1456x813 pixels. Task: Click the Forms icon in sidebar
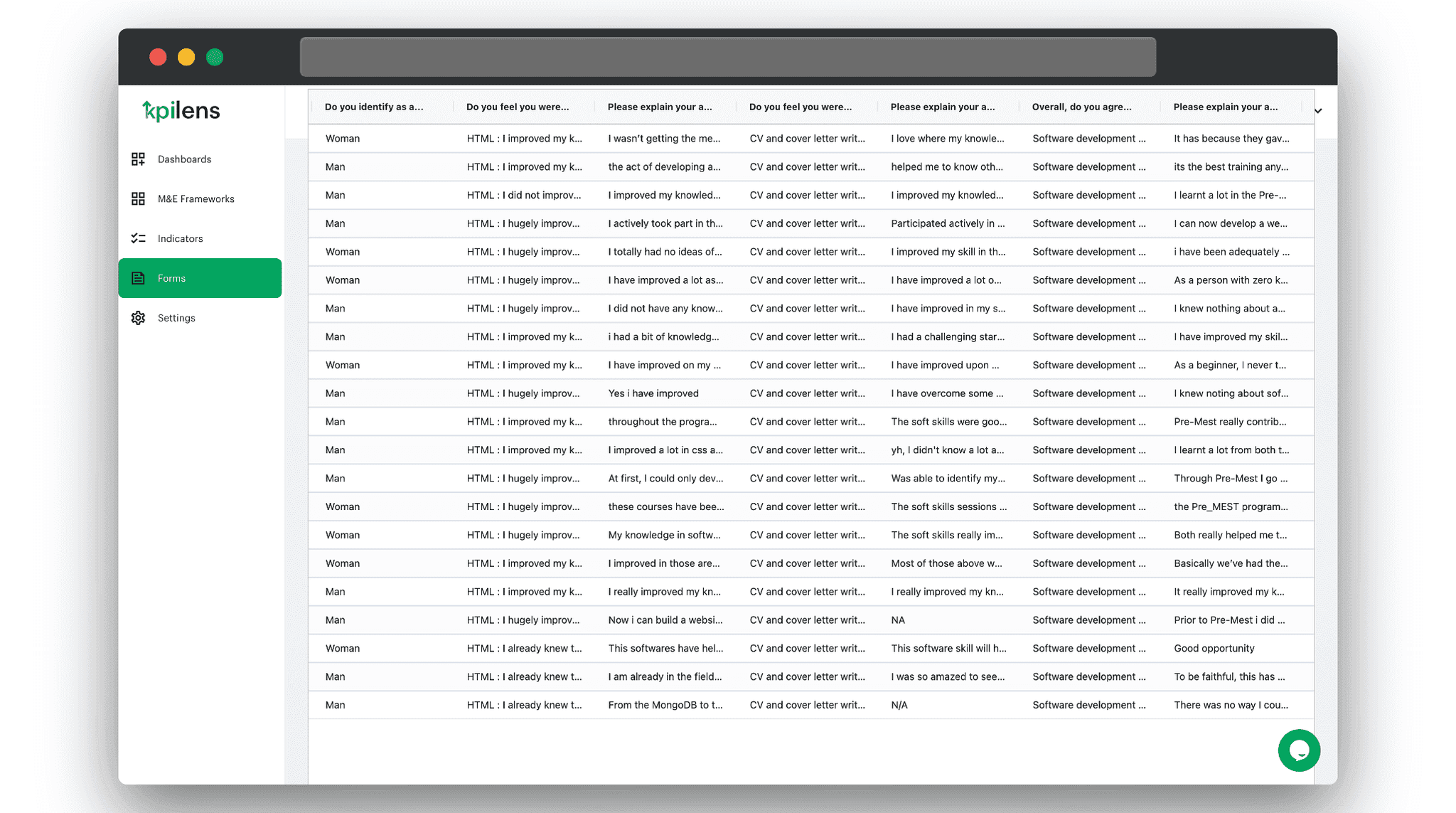[139, 278]
